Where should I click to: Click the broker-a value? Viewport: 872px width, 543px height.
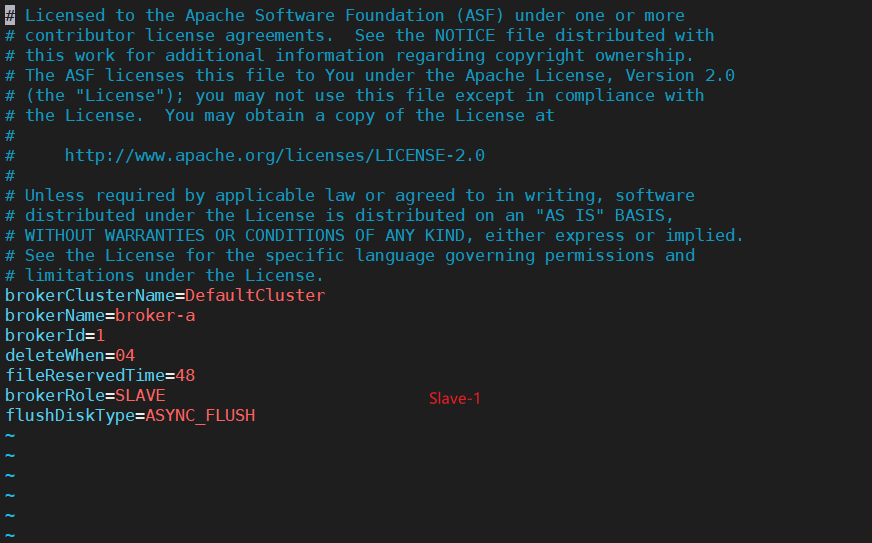(x=155, y=315)
